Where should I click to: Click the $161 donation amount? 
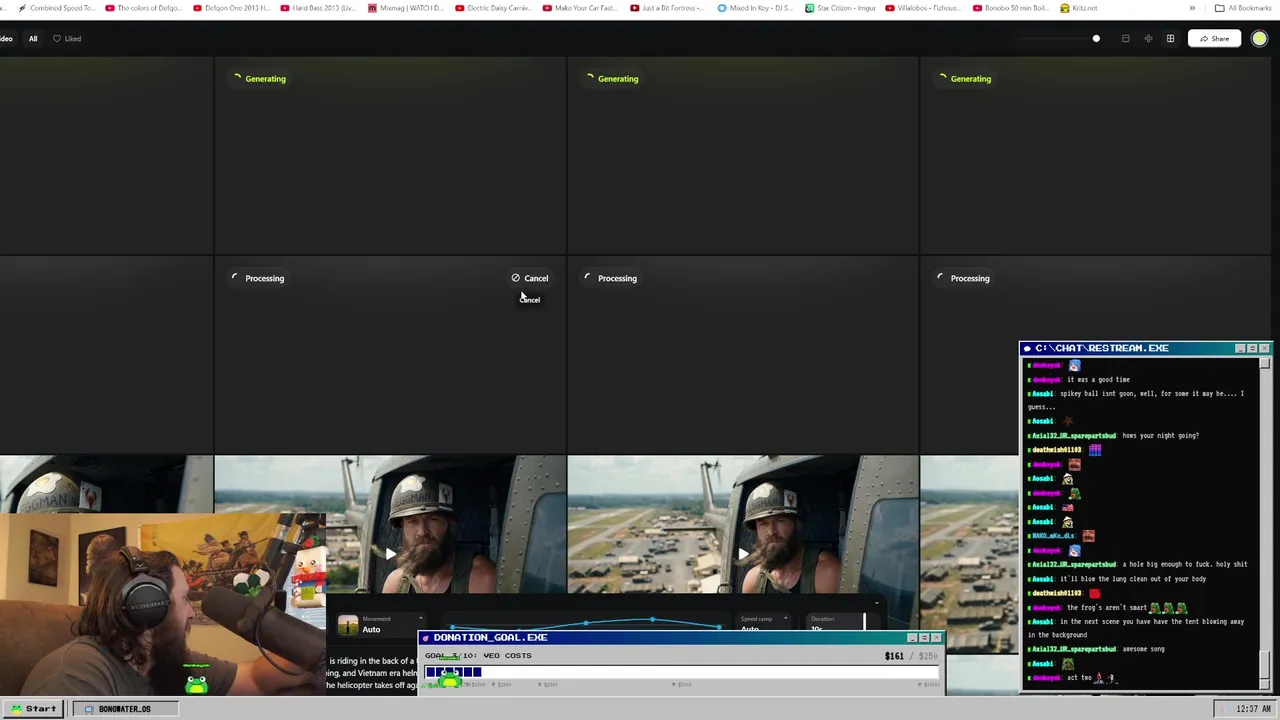pyautogui.click(x=894, y=656)
